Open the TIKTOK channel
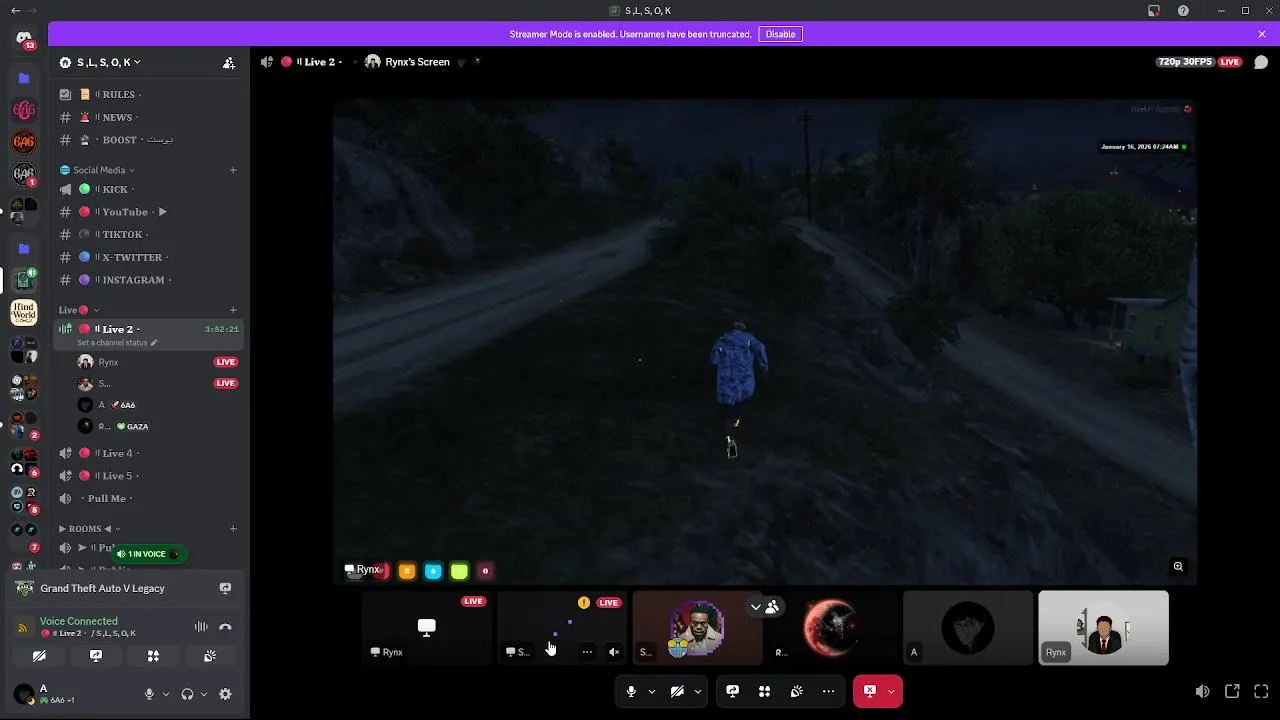Image resolution: width=1280 pixels, height=720 pixels. pos(150,234)
